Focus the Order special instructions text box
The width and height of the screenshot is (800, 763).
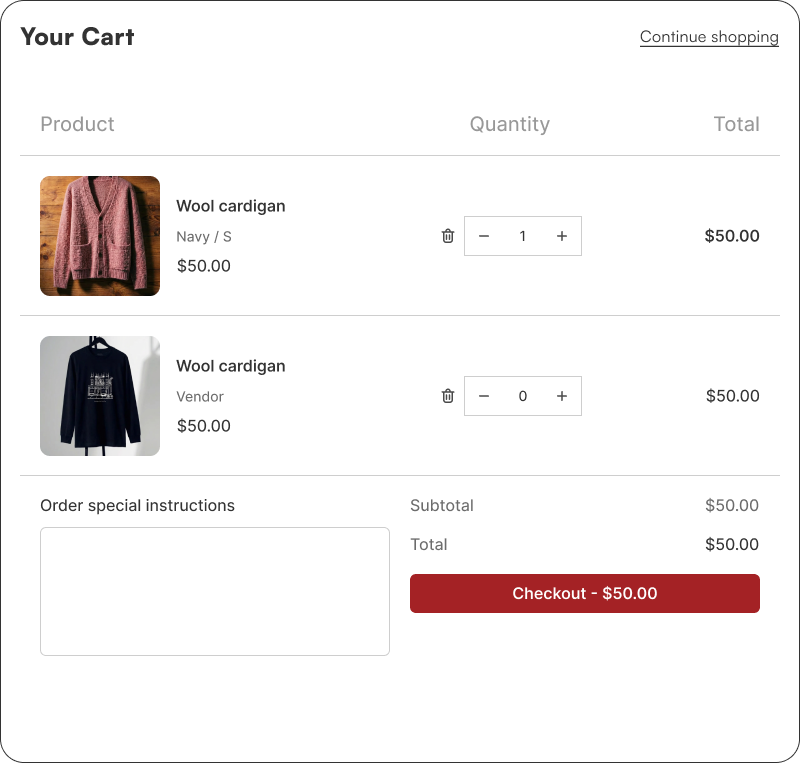(215, 592)
